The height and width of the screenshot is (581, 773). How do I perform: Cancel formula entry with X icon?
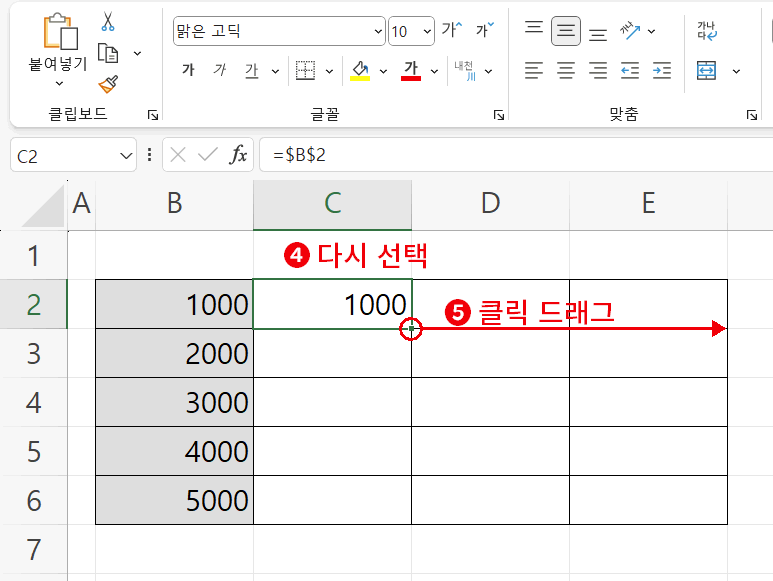[177, 155]
